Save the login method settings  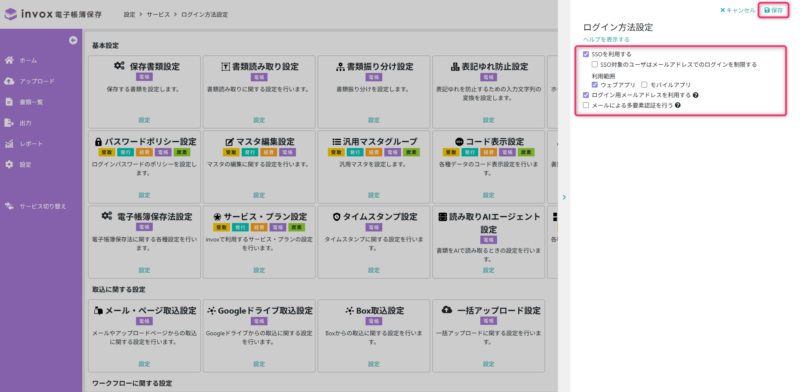point(773,10)
